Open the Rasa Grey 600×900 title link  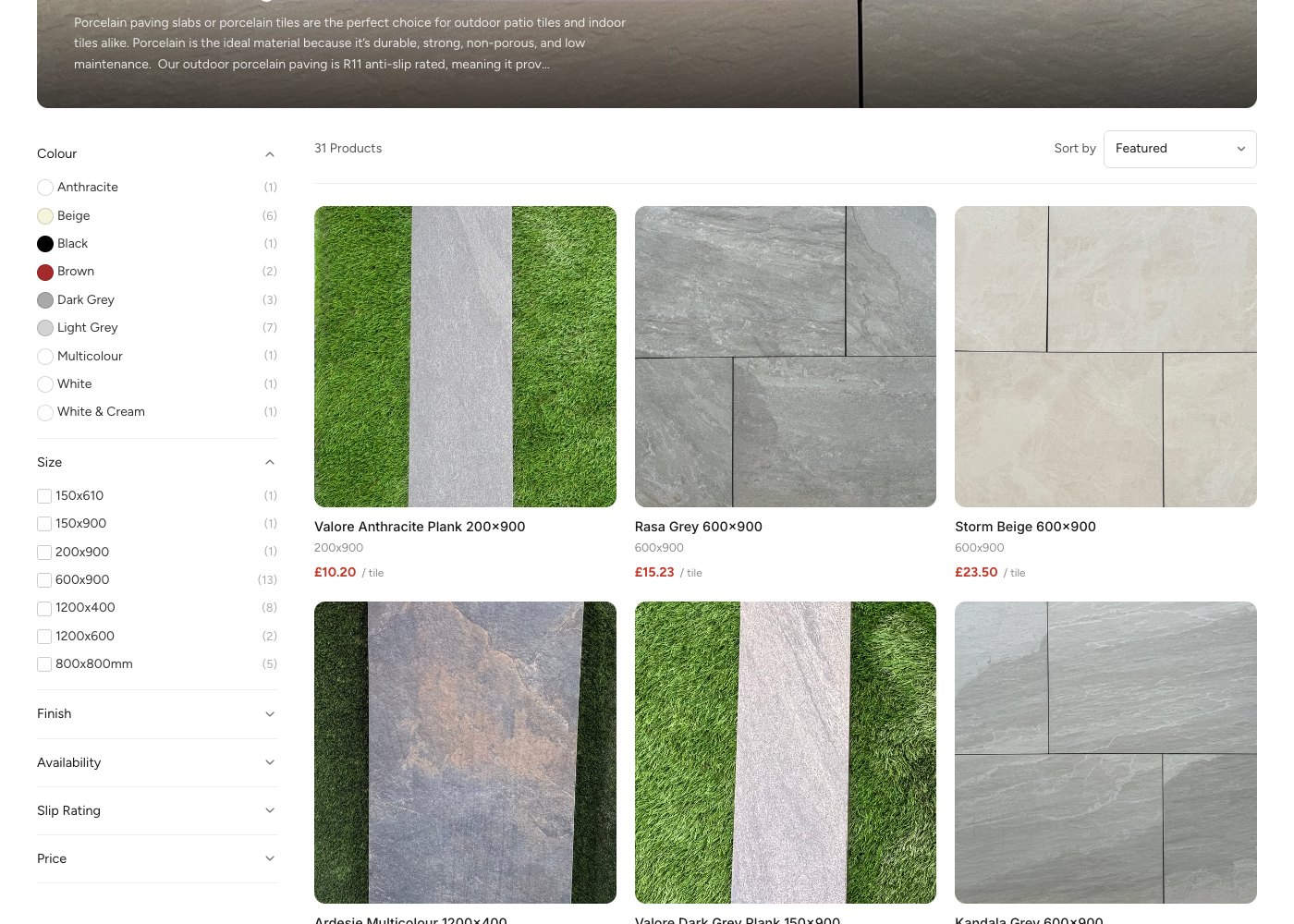[x=699, y=527]
